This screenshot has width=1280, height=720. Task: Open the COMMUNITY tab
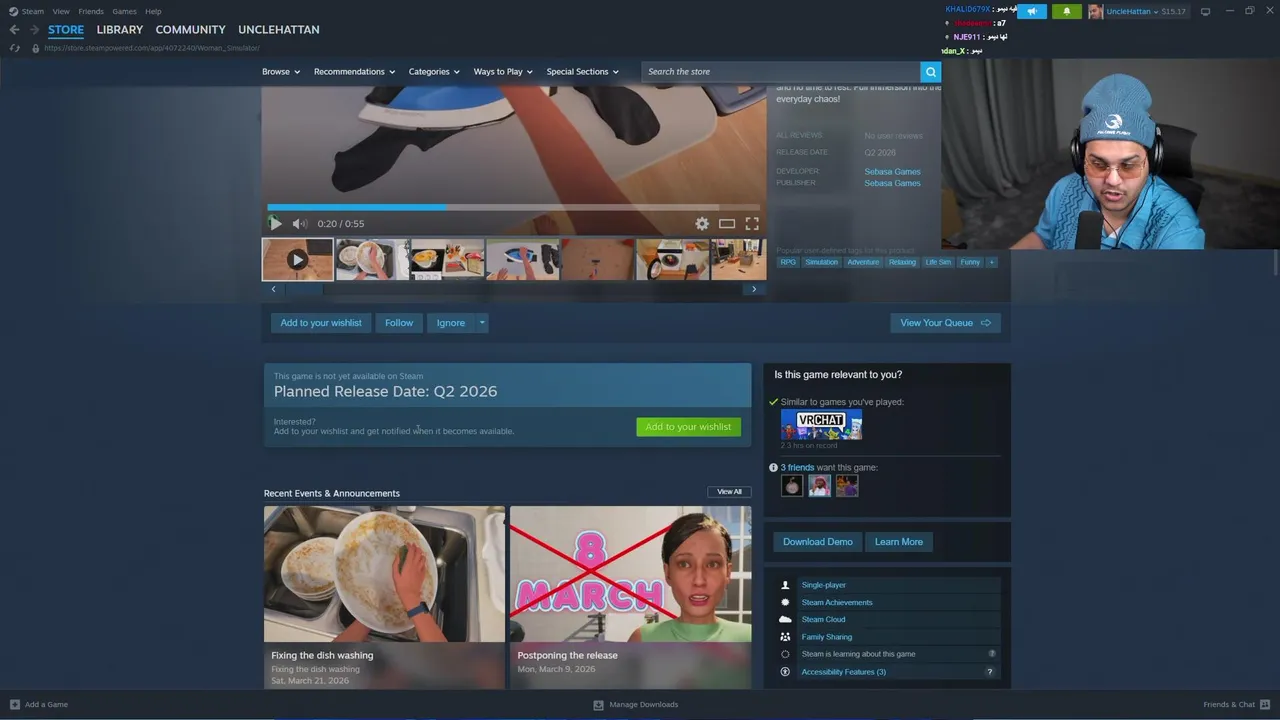click(190, 30)
